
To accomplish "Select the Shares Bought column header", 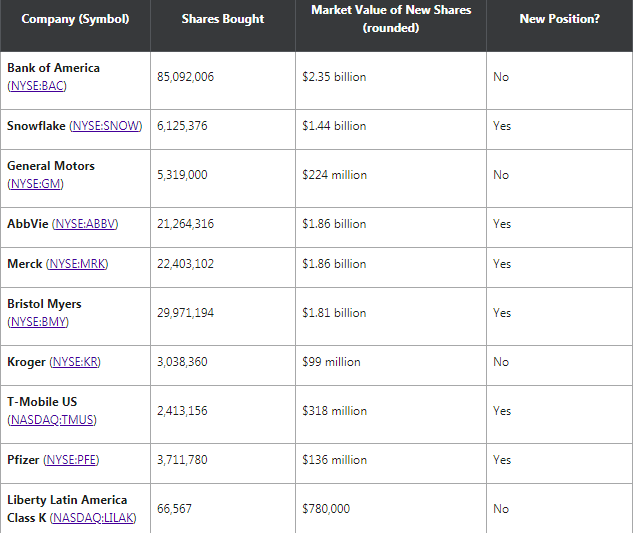I will click(x=222, y=19).
